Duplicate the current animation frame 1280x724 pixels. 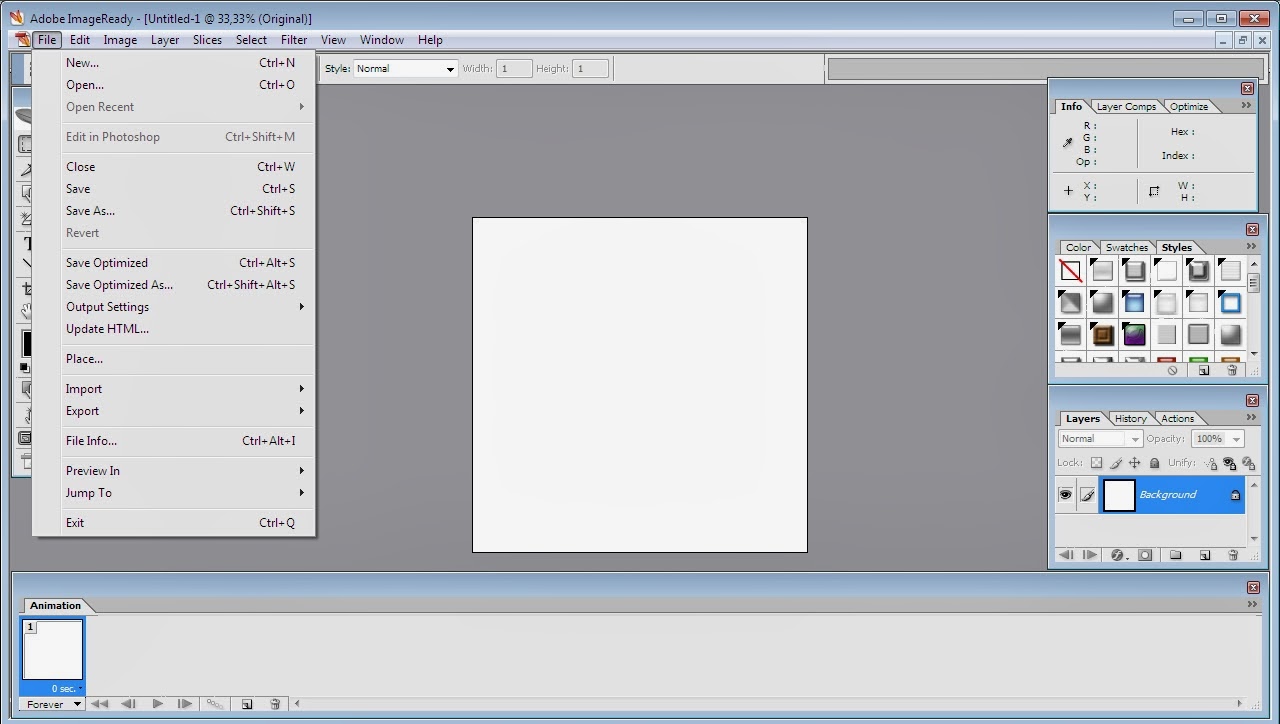247,704
